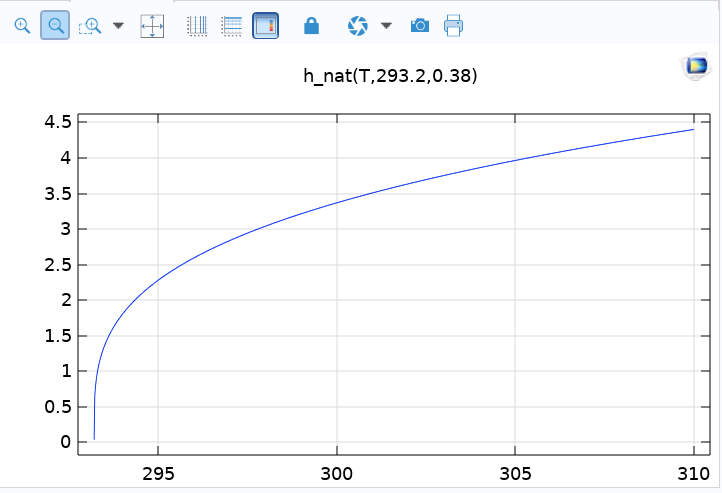Image resolution: width=722 pixels, height=493 pixels.
Task: Click the y-axis label 2.5
Action: pos(58,265)
